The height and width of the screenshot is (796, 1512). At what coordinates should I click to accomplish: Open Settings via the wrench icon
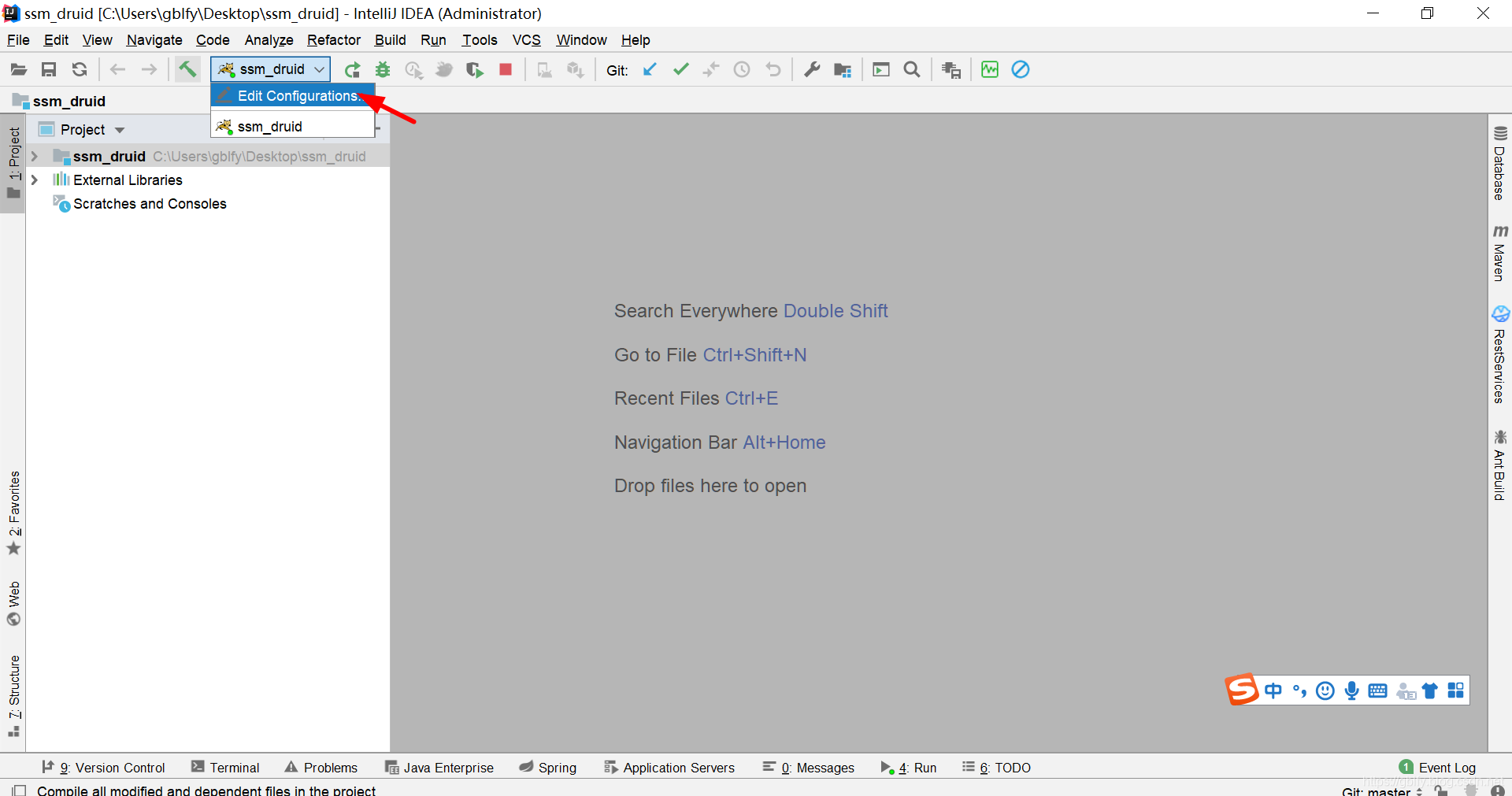(812, 70)
